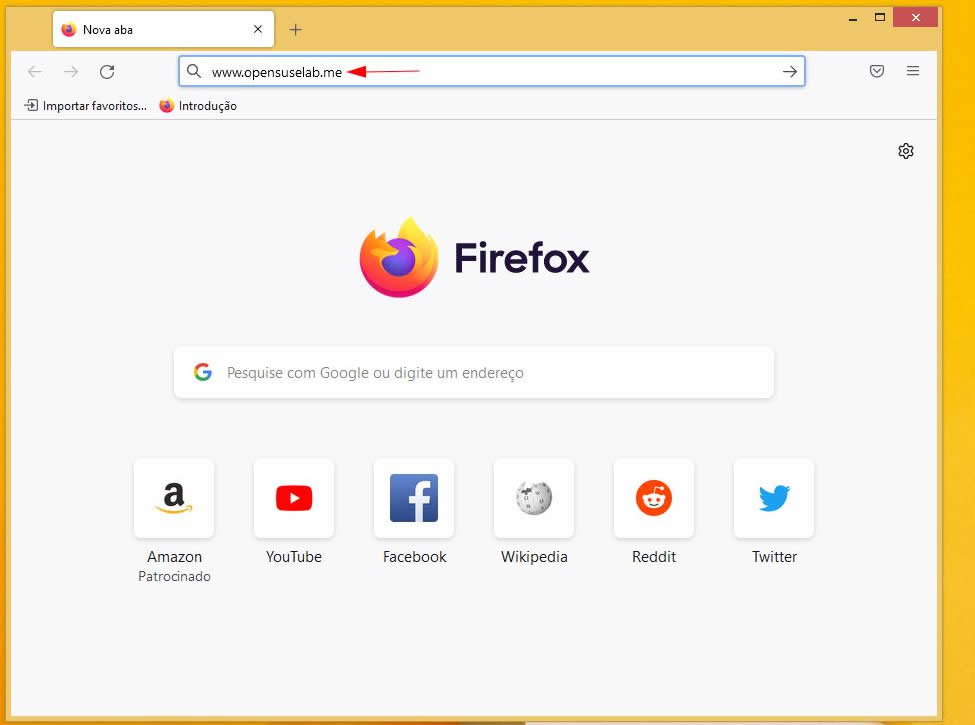
Task: Open the Reddit shortcut tile
Action: coord(654,498)
